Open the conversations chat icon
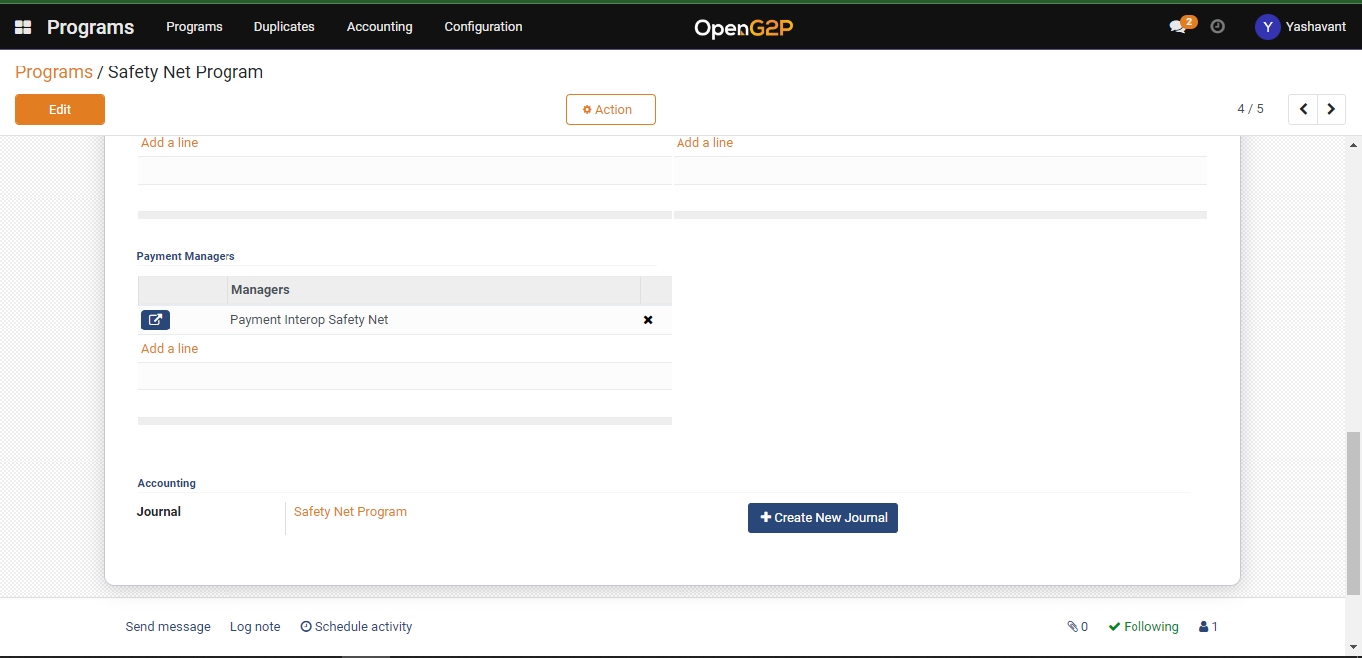Viewport: 1362px width, 658px height. click(x=1179, y=27)
